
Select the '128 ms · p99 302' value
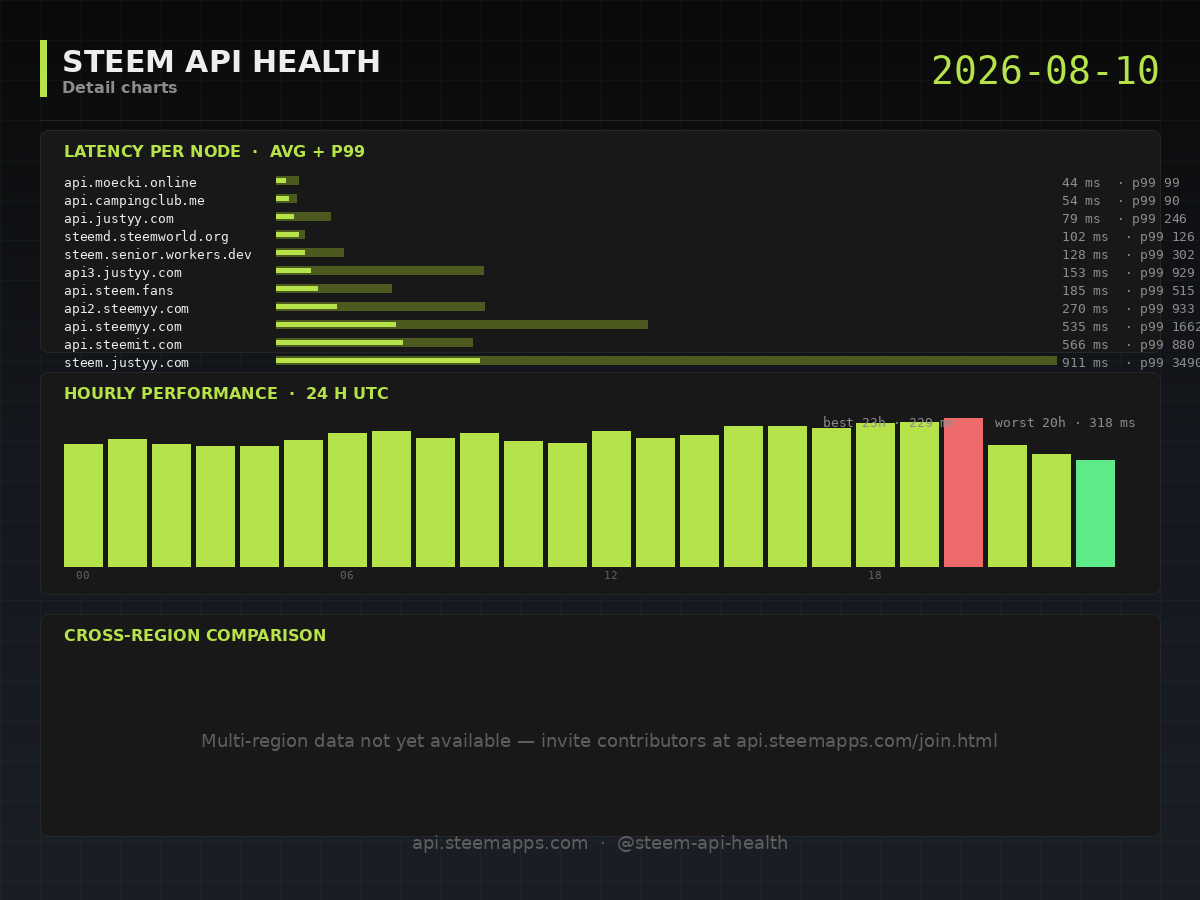click(x=1128, y=255)
